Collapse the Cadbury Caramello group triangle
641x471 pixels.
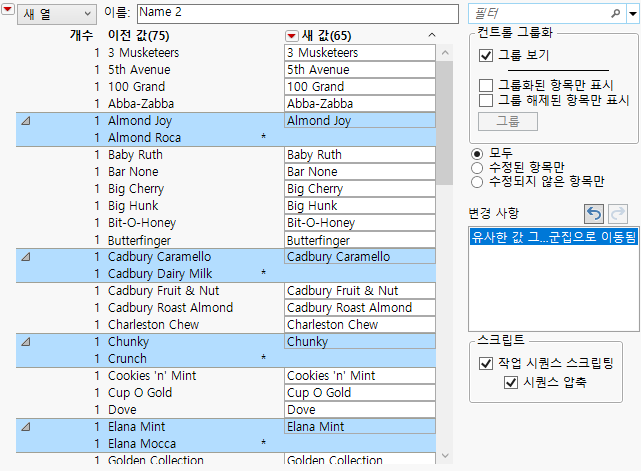pos(26,257)
